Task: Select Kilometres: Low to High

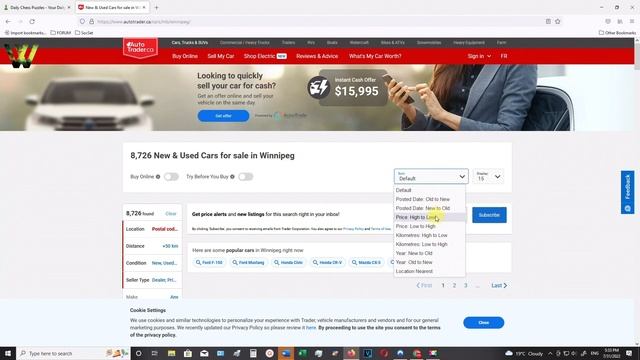Action: tap(429, 244)
